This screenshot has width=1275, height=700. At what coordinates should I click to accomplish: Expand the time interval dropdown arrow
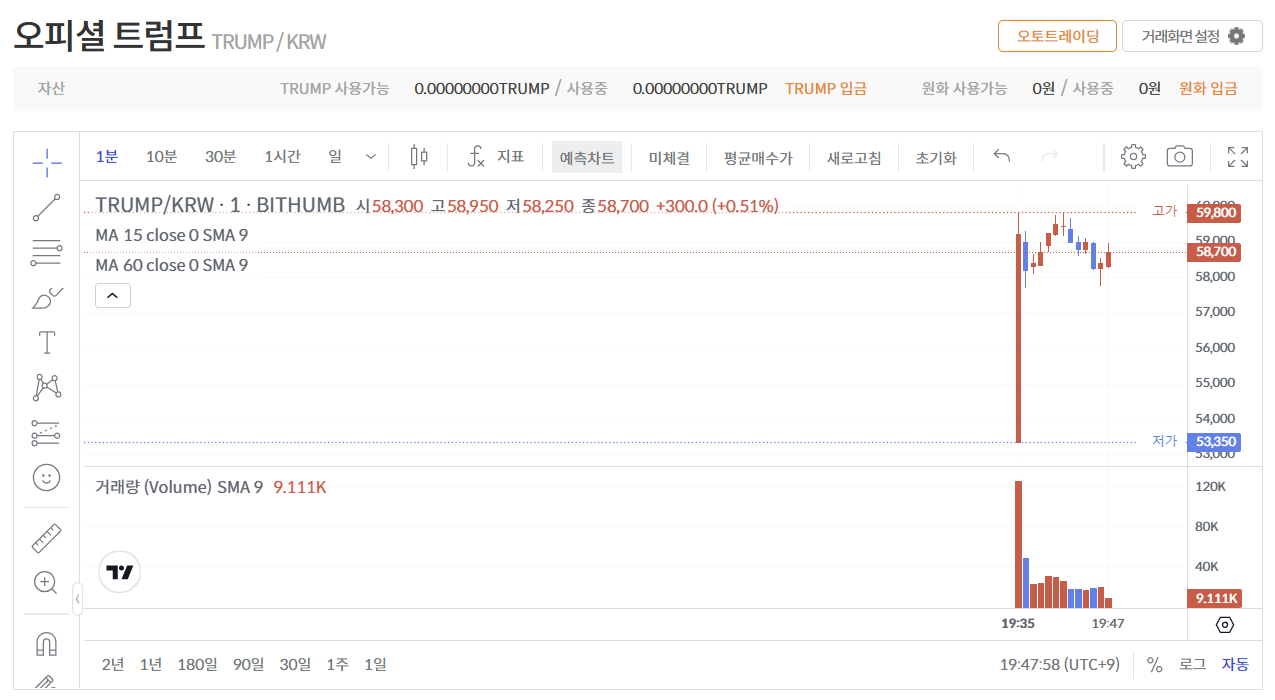pyautogui.click(x=371, y=157)
